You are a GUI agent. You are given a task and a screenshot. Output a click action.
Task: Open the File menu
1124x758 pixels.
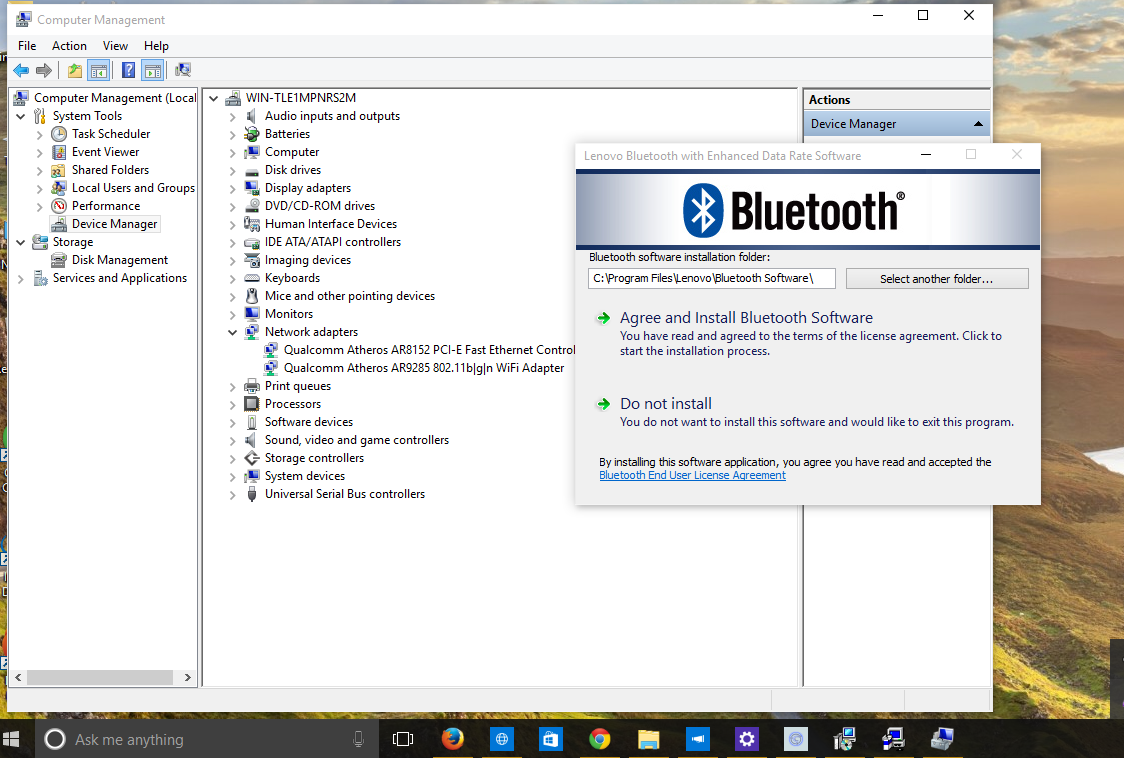[x=27, y=46]
